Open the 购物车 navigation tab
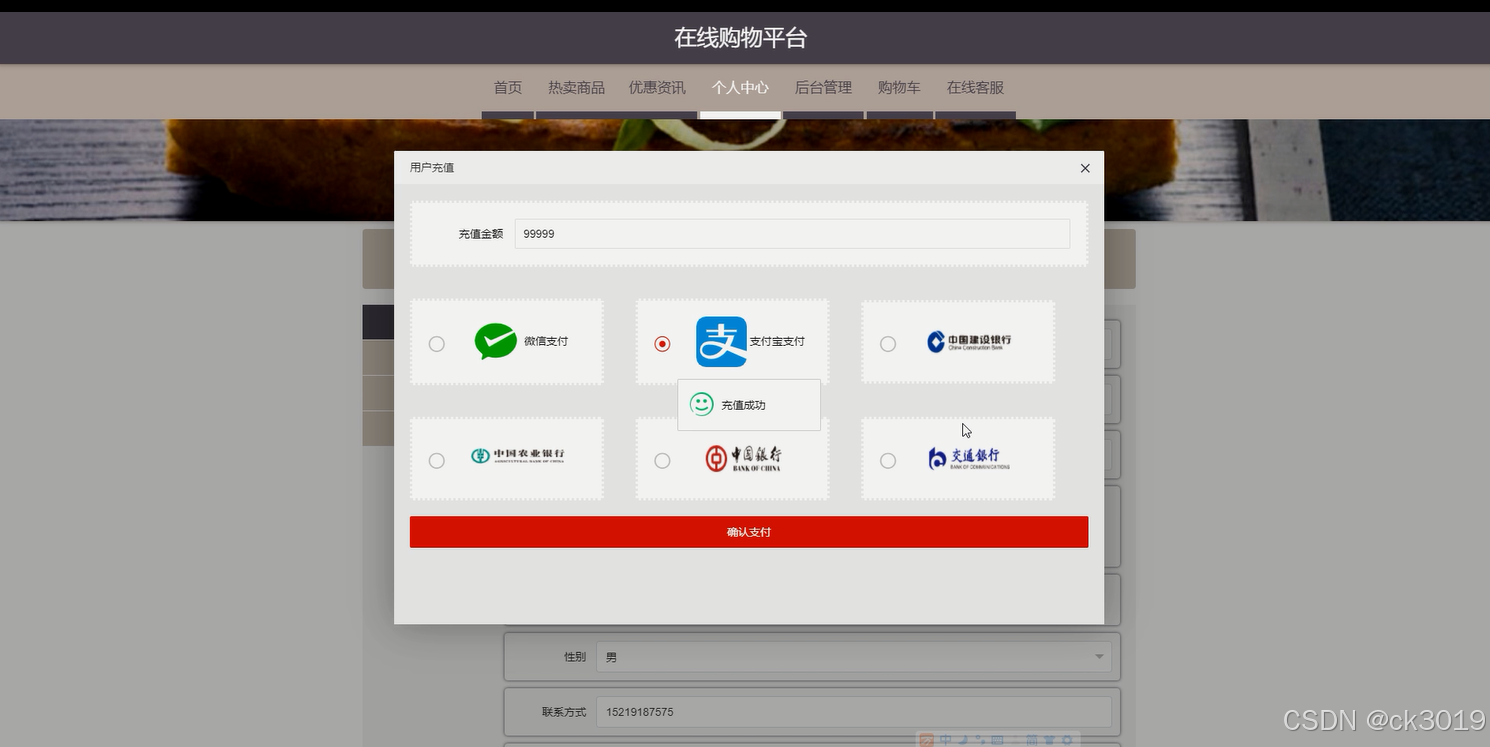Screen dimensions: 1490x747 (899, 88)
